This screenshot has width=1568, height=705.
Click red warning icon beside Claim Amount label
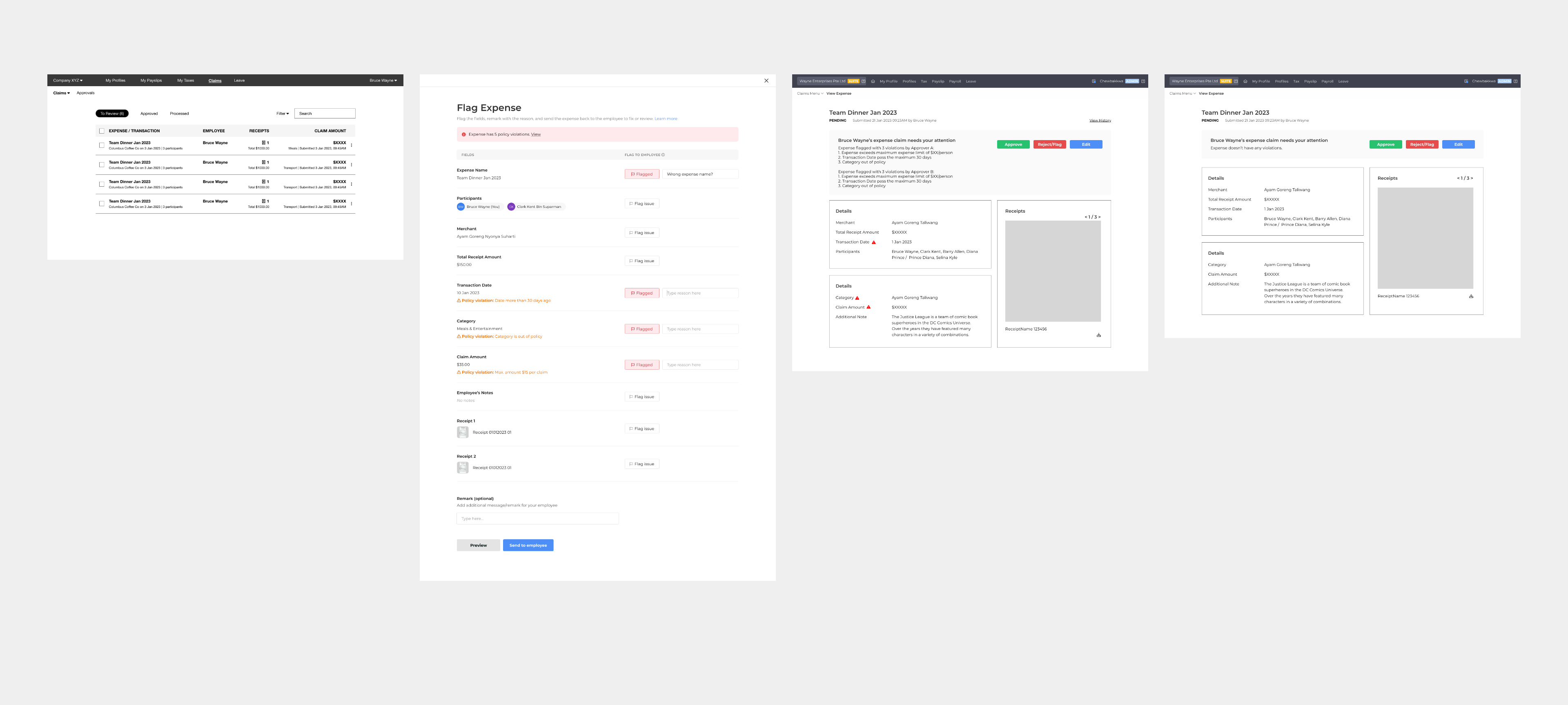[869, 308]
